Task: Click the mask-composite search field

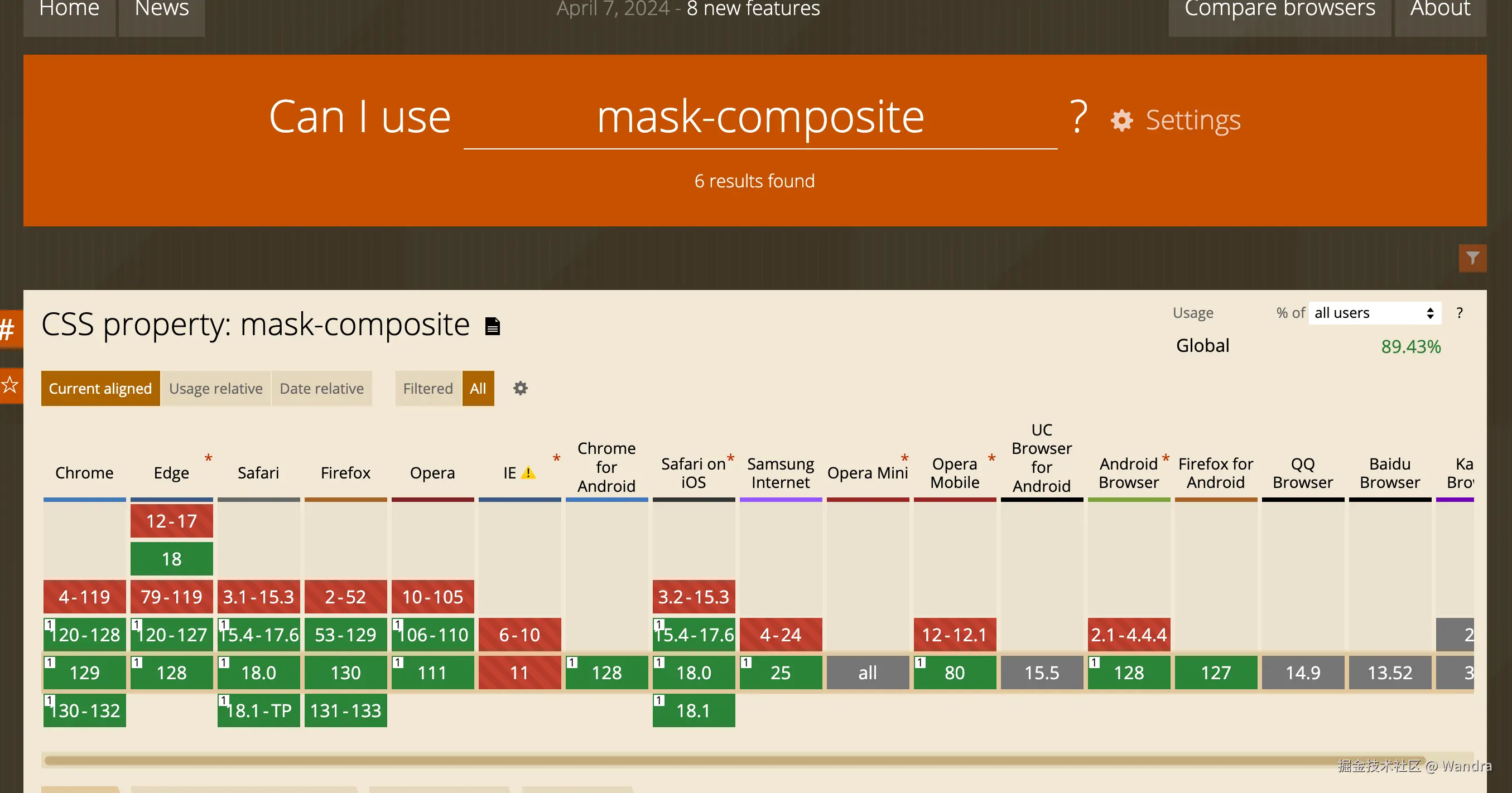Action: (x=760, y=118)
